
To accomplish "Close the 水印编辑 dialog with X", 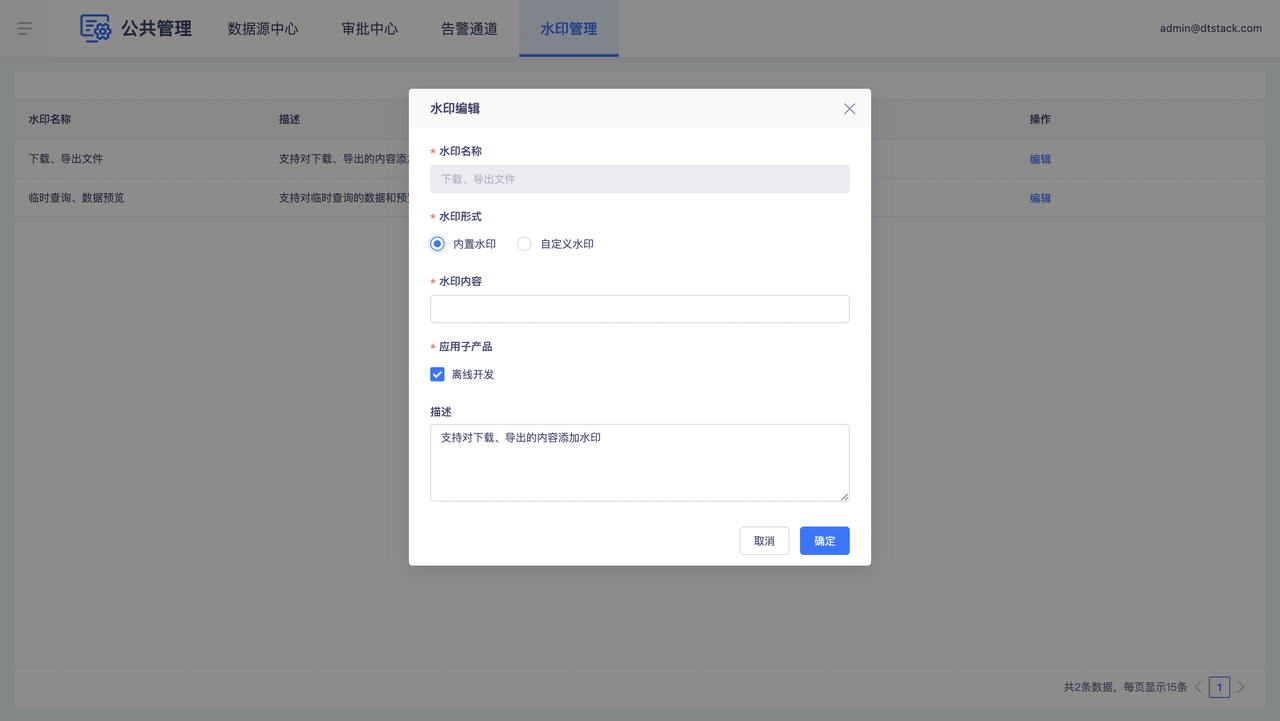I will point(849,109).
